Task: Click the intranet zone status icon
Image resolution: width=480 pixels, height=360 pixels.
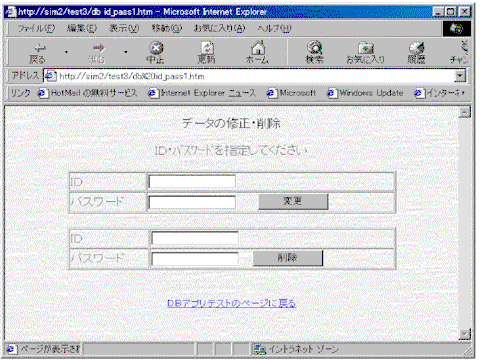Action: 260,349
